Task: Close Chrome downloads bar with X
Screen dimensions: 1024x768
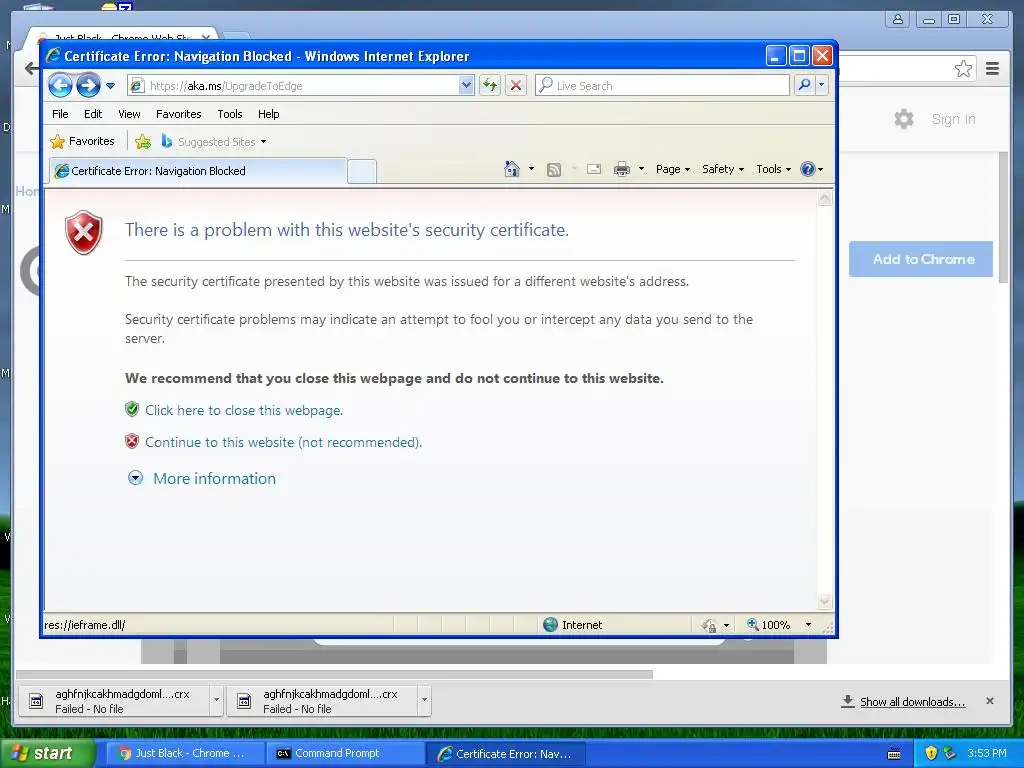Action: pos(990,701)
